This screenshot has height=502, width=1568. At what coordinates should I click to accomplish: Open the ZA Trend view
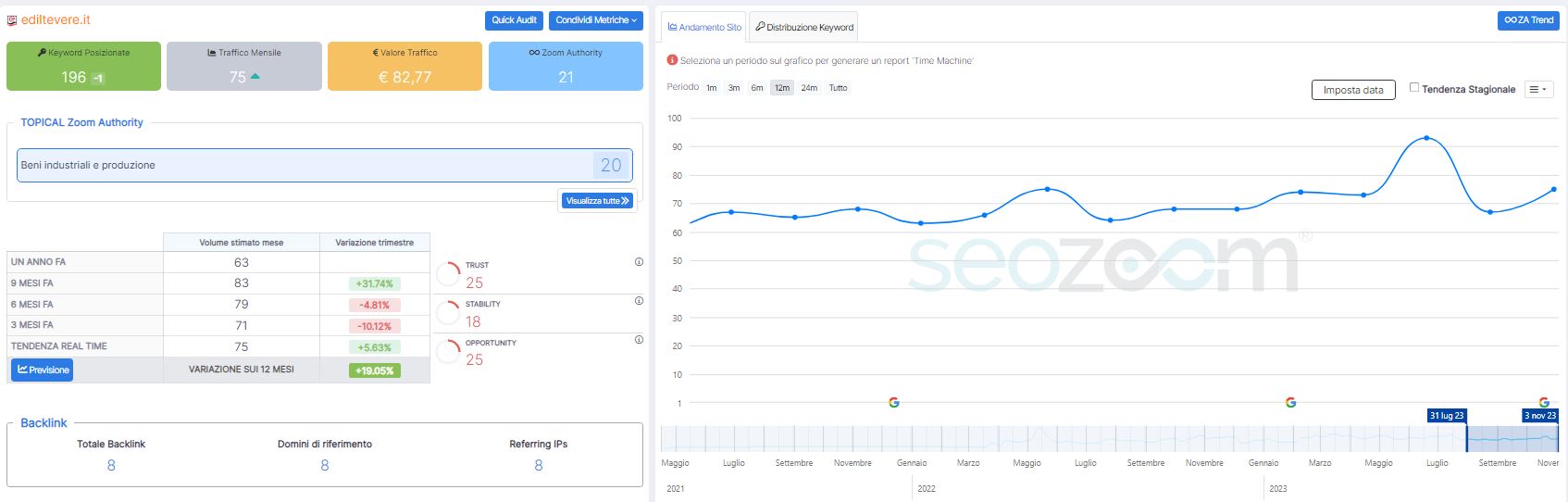pyautogui.click(x=1528, y=20)
